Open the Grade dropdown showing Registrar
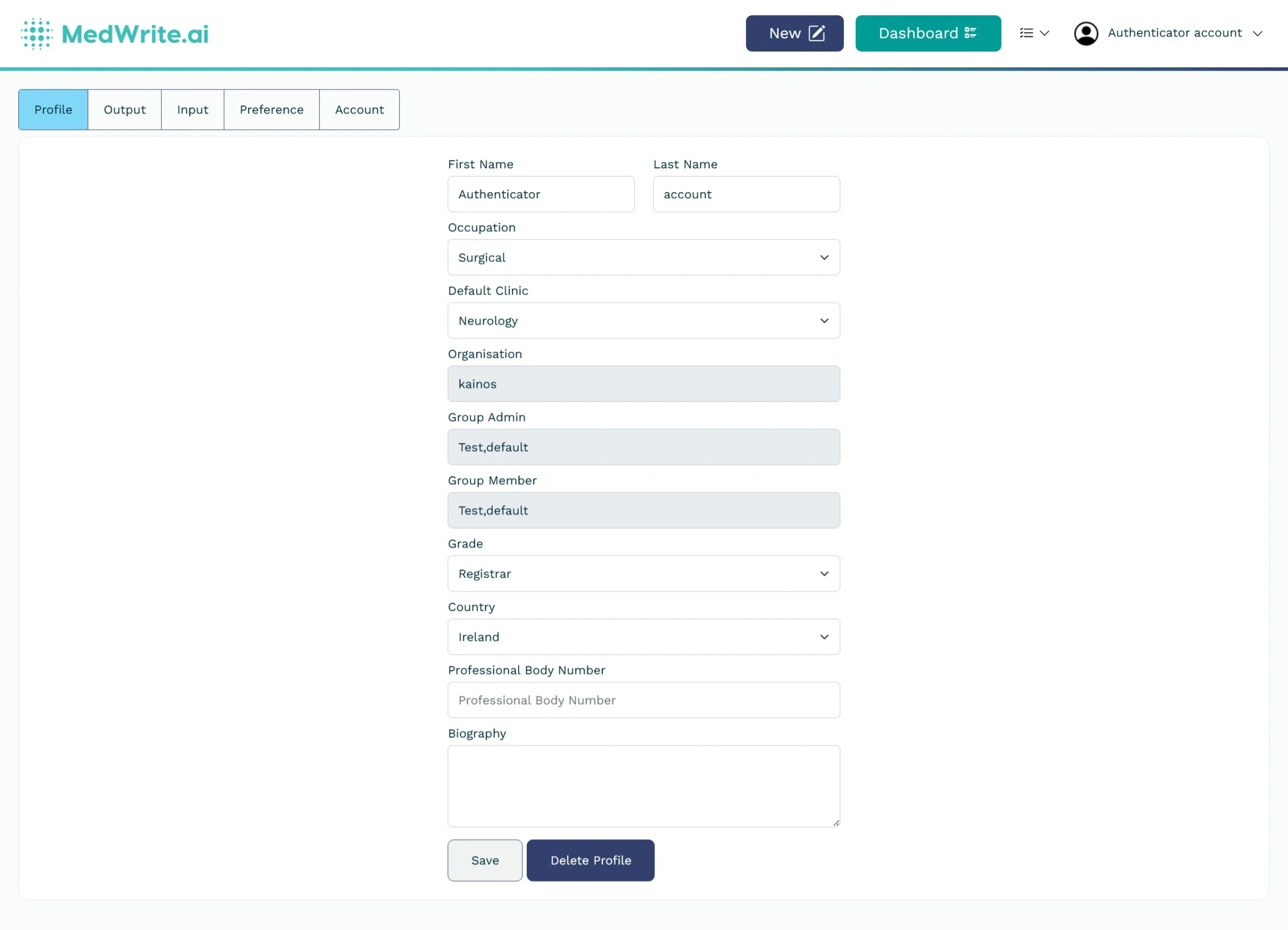 (x=643, y=573)
